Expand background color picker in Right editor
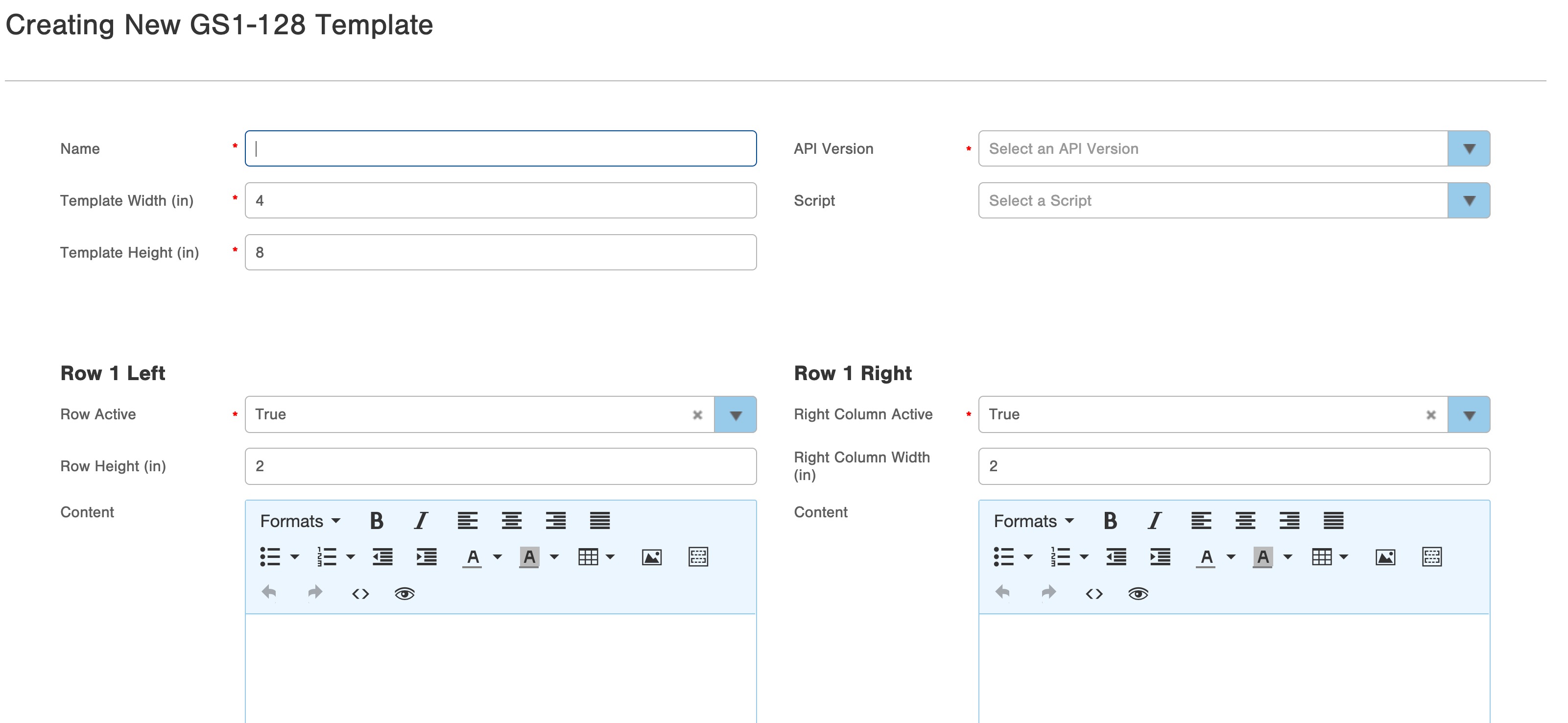Screen dimensions: 1568x723 1287,557
